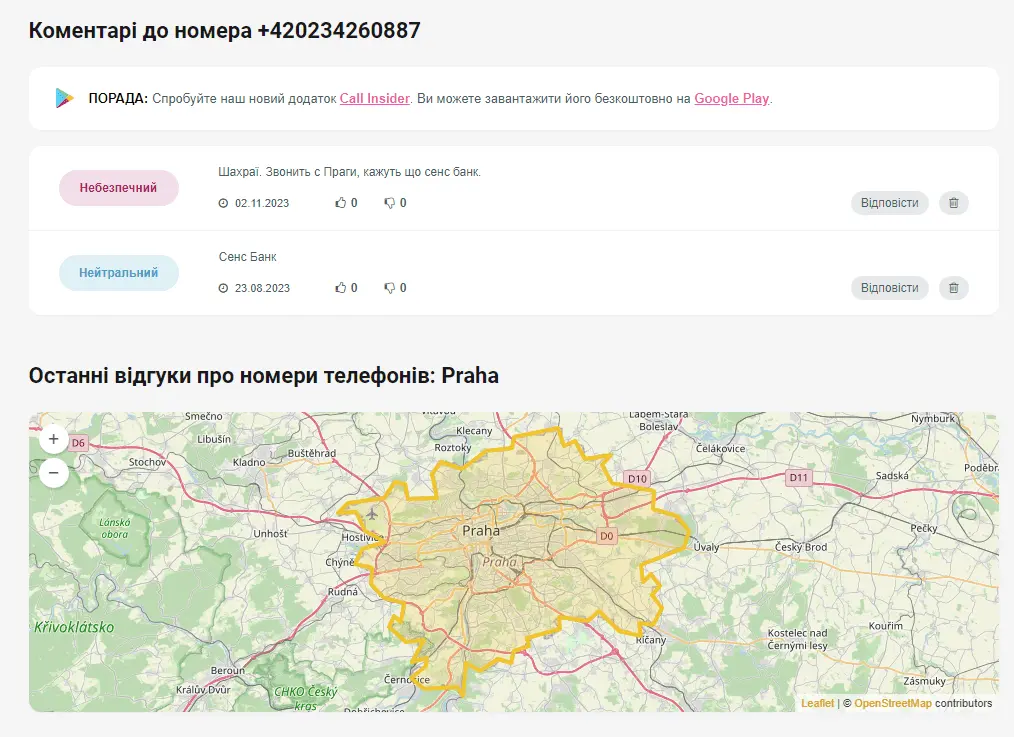Screen dimensions: 1014x737
Task: Toggle a like on the Сенс Банк comment
Action: (x=342, y=287)
